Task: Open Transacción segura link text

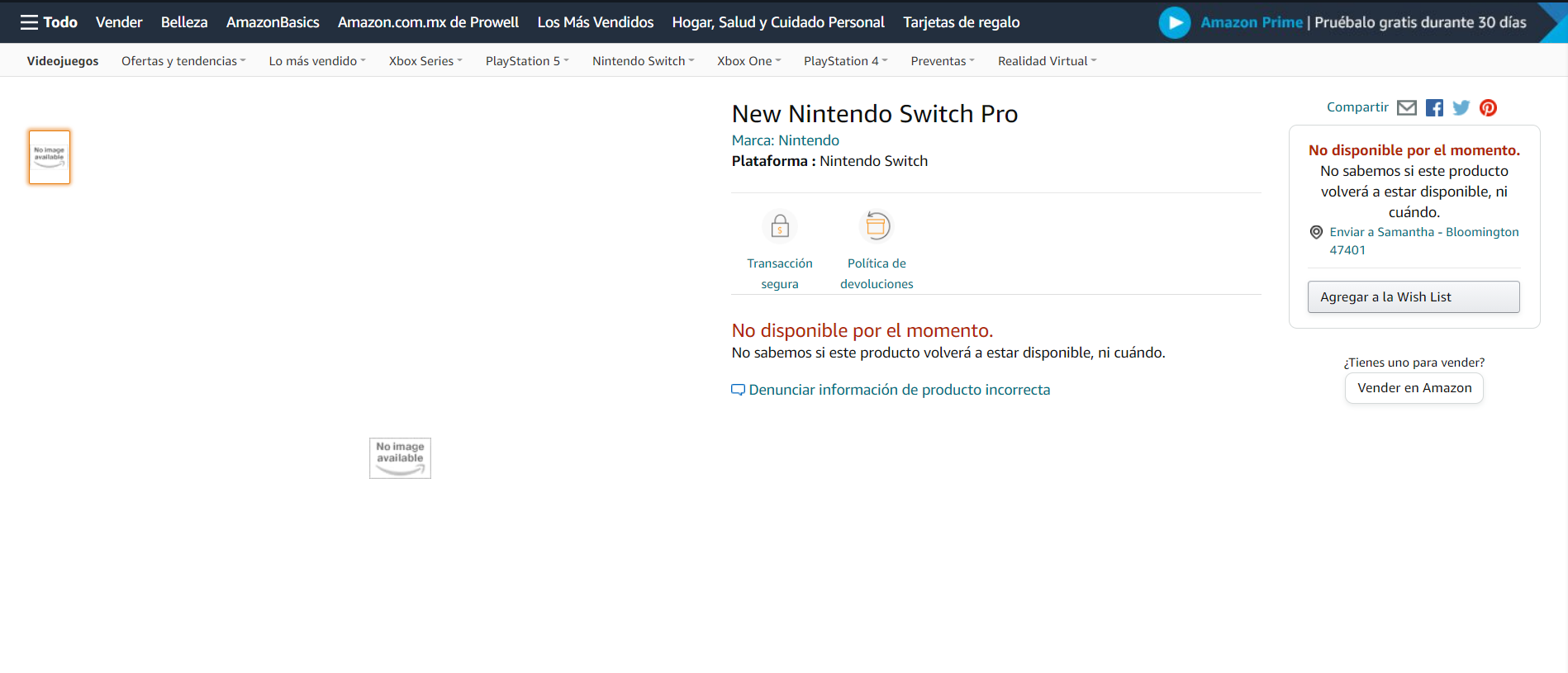Action: tap(780, 273)
